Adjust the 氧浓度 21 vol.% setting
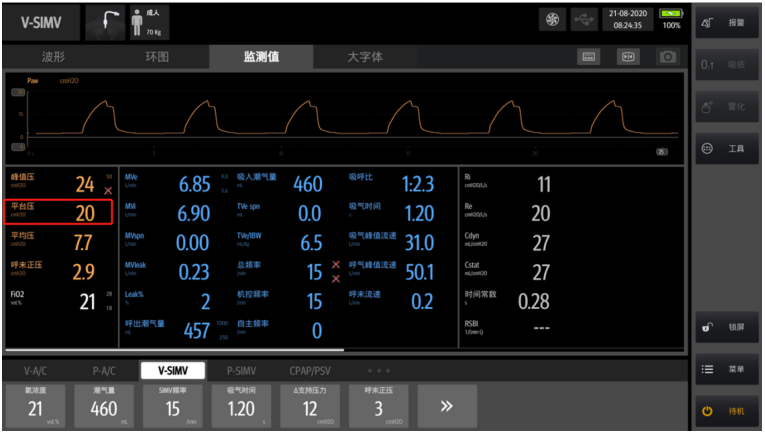The width and height of the screenshot is (765, 435). [36, 406]
